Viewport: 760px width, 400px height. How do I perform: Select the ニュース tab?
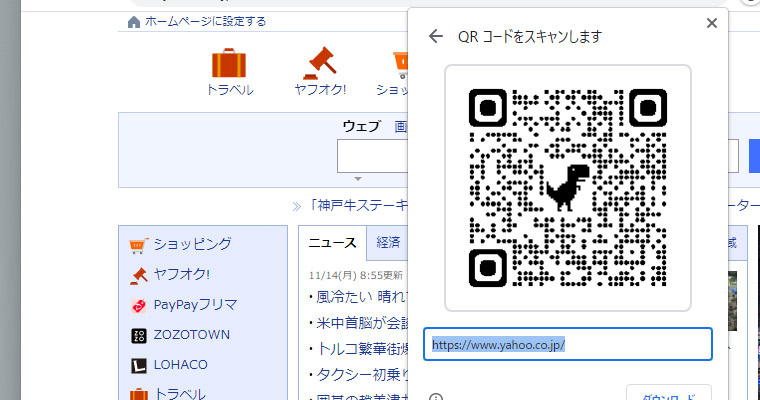click(332, 242)
